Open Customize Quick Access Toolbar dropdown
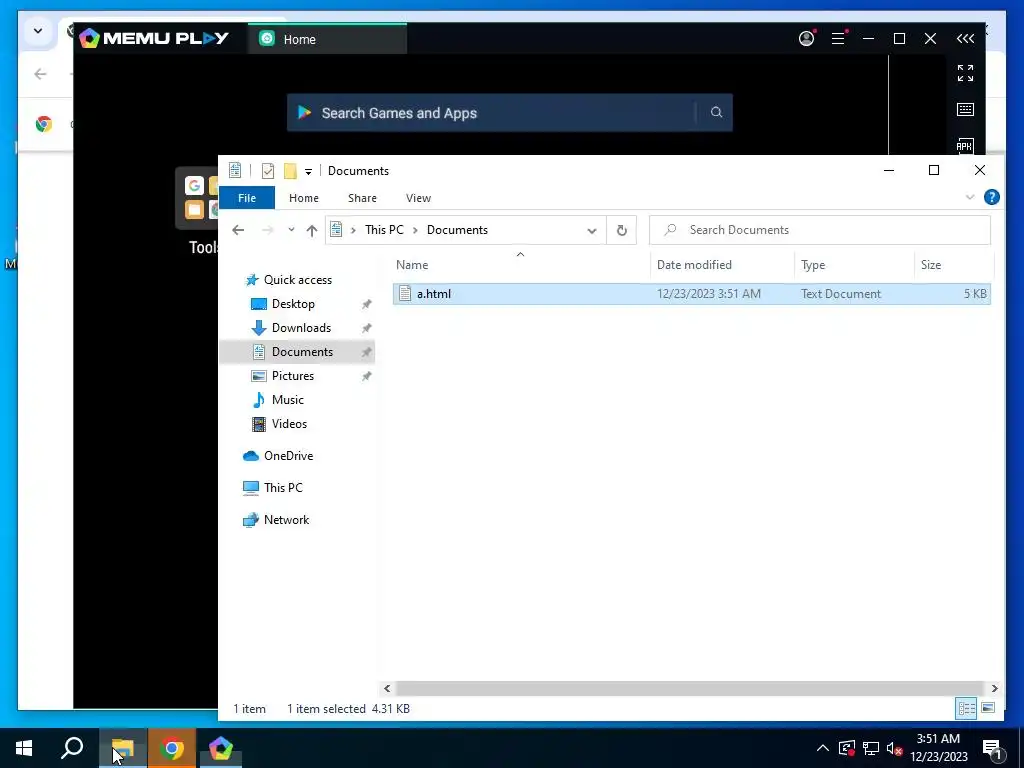 pyautogui.click(x=308, y=172)
